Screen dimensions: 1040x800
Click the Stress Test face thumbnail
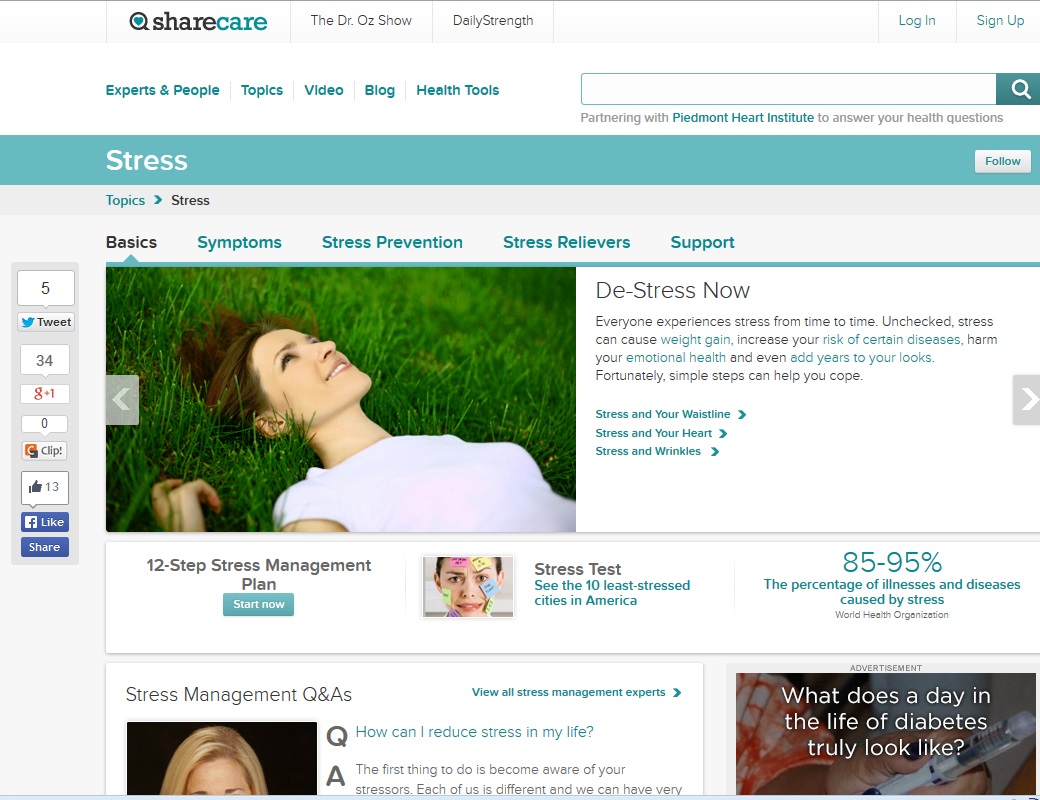coord(468,587)
